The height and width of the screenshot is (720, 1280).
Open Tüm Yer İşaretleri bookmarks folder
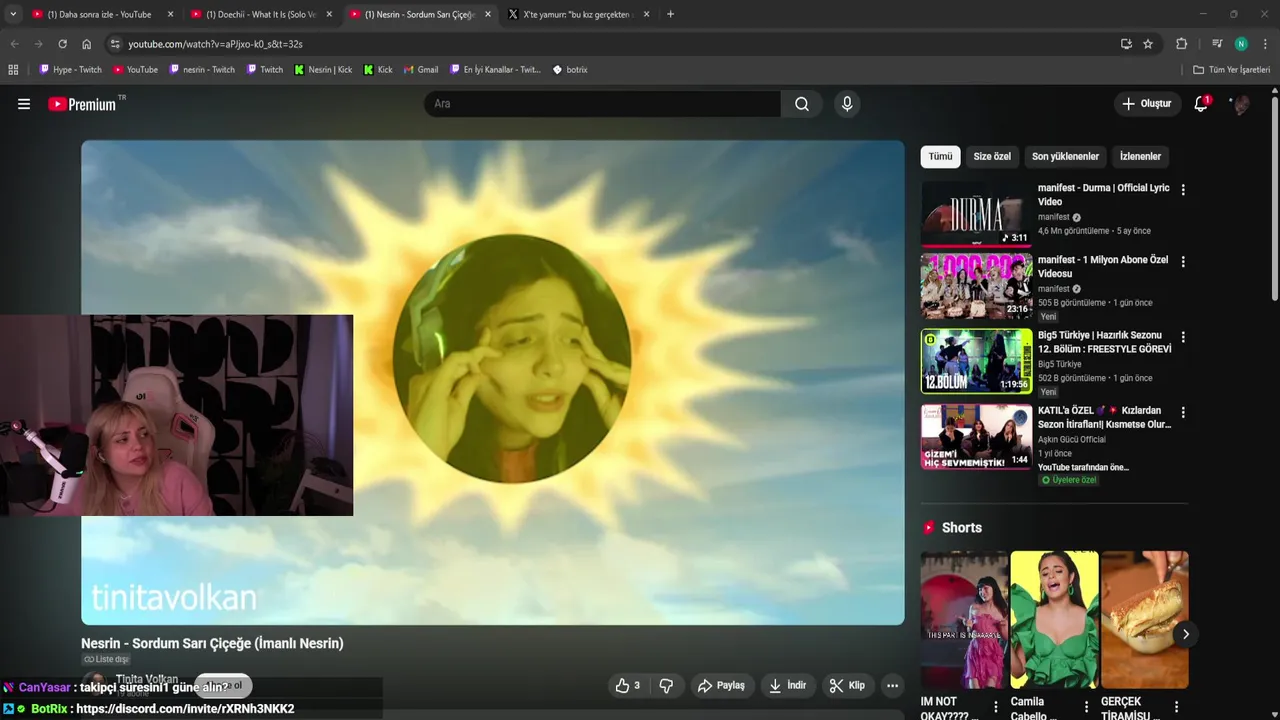(x=1232, y=70)
